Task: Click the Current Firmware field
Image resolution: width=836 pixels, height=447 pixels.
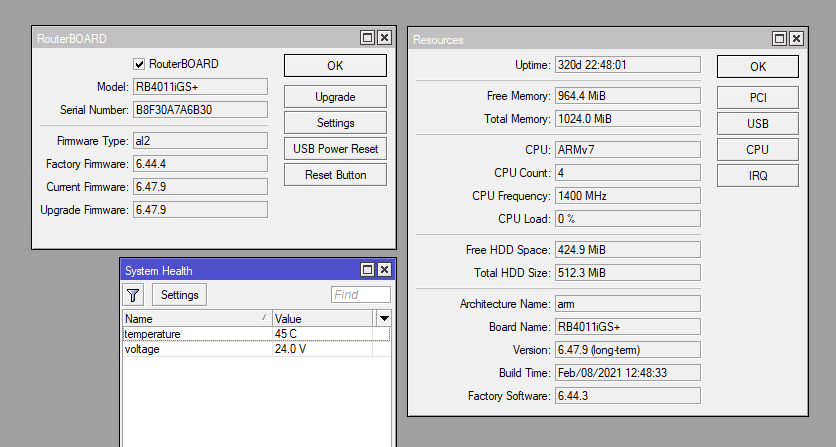Action: click(x=200, y=187)
